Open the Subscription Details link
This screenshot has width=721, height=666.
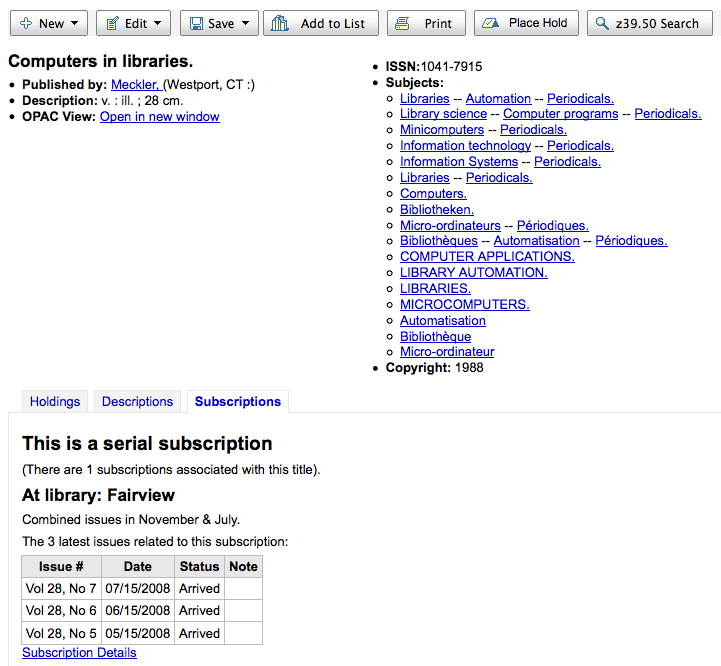point(79,653)
